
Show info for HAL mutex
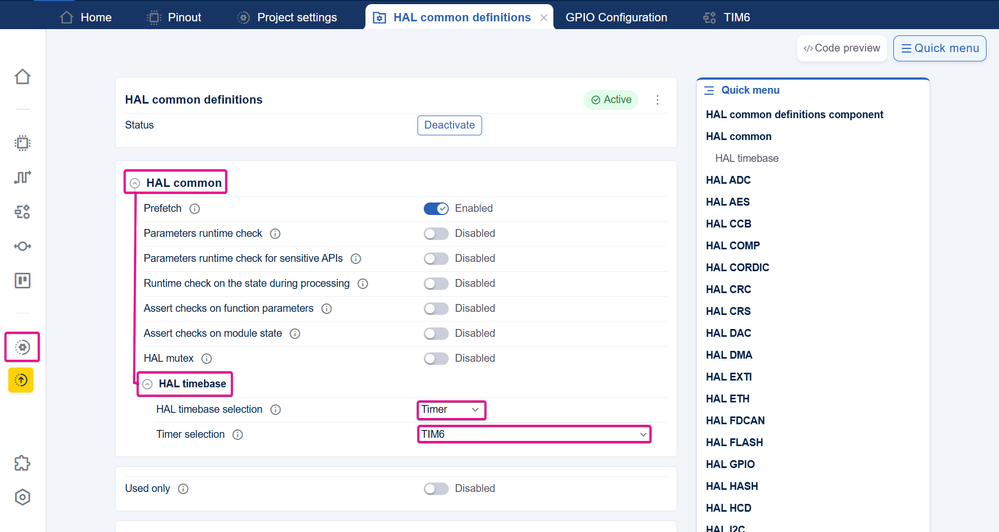coord(206,359)
